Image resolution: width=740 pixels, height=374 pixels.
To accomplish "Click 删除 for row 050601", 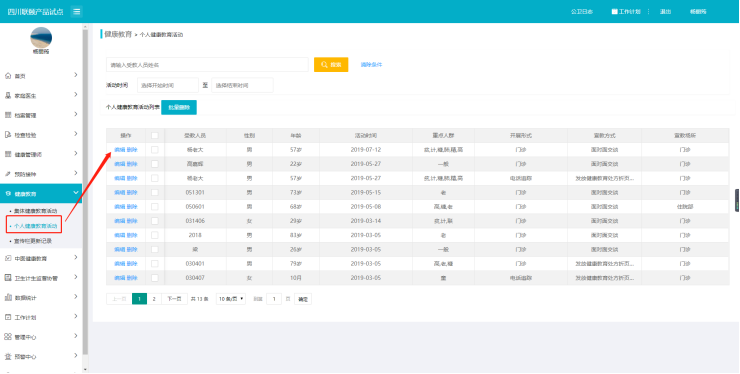I will click(x=132, y=207).
